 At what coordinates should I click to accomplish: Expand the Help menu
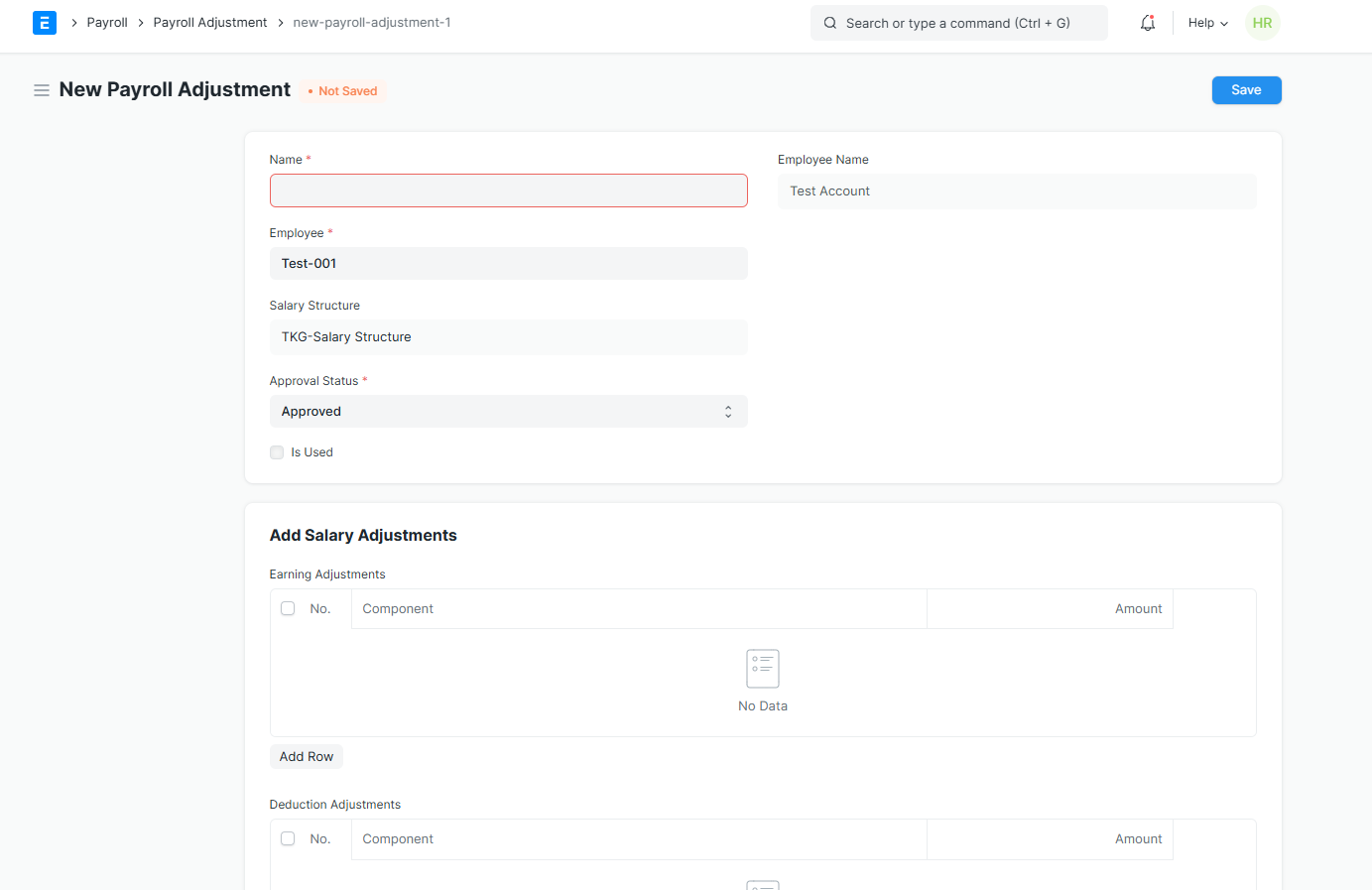pyautogui.click(x=1207, y=23)
